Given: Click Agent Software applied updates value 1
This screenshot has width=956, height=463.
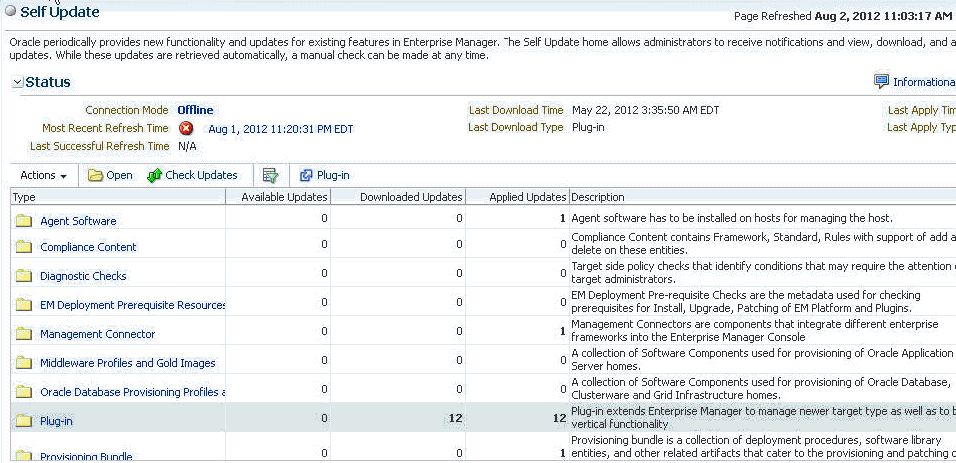Looking at the screenshot, I should 563,218.
